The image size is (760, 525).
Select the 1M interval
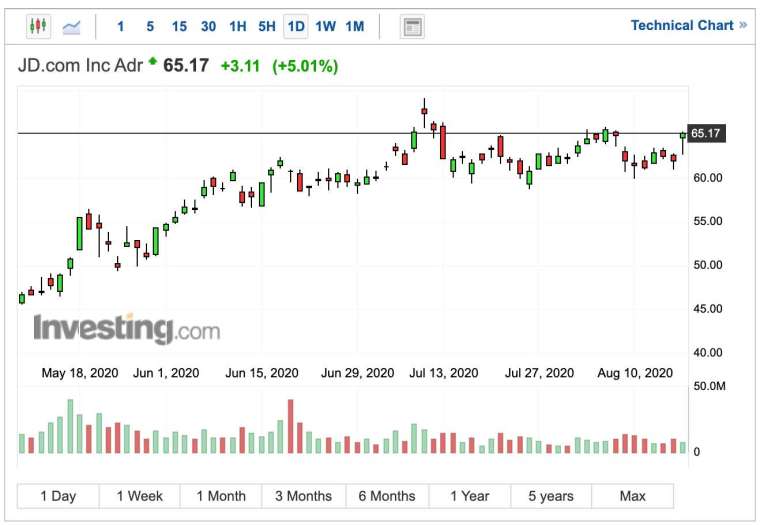click(355, 26)
